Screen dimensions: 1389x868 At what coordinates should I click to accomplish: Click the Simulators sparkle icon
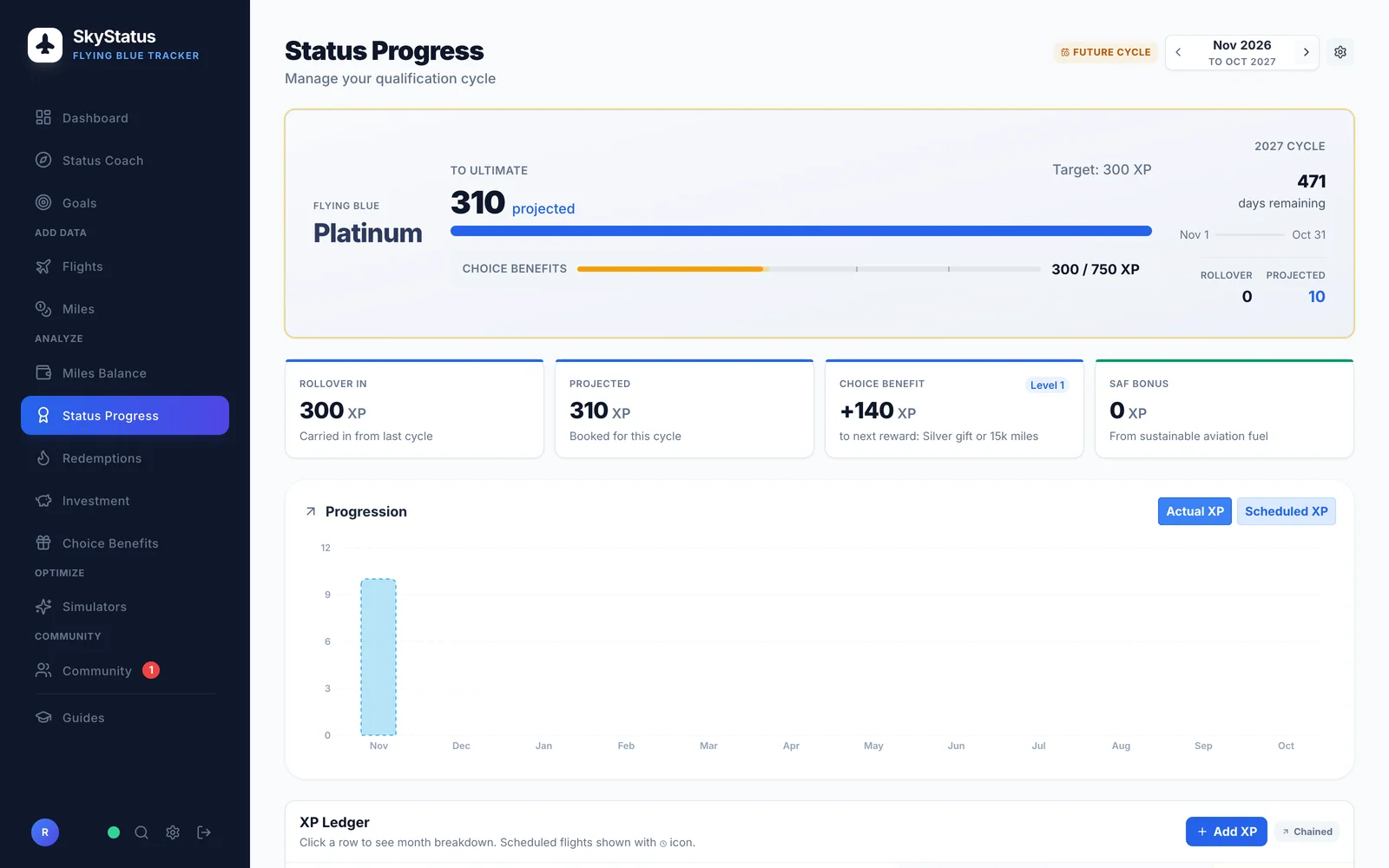point(43,606)
